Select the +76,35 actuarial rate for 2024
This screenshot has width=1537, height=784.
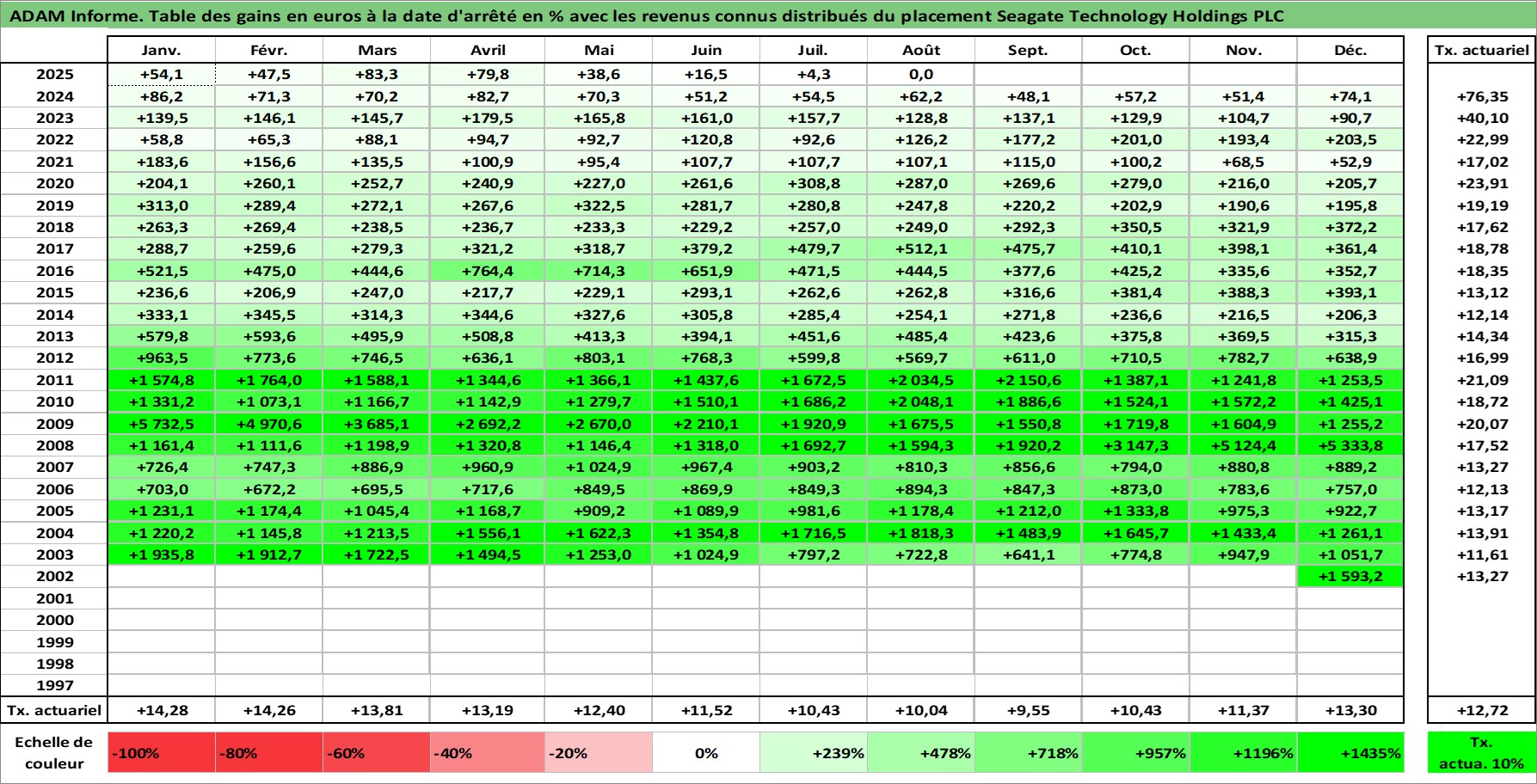click(1481, 96)
